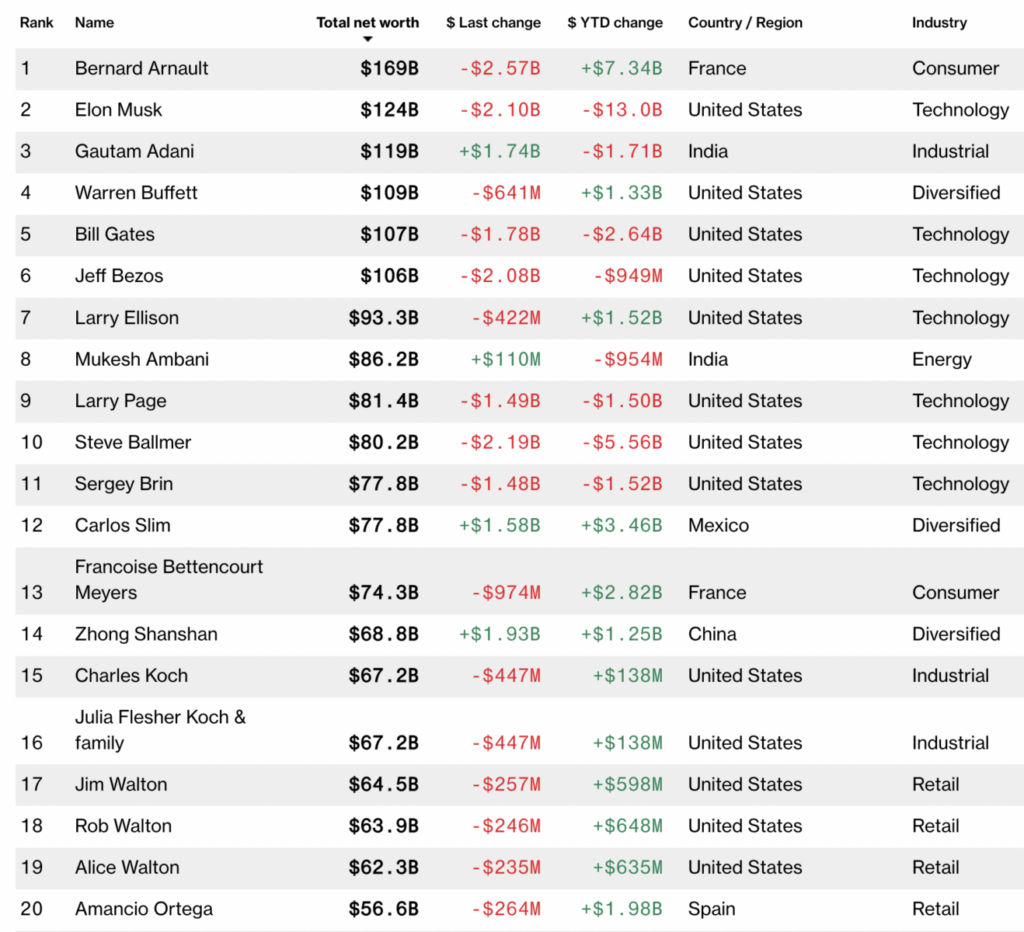Click Mukesh Ambani's $86.2B net worth
1024x932 pixels.
[383, 359]
